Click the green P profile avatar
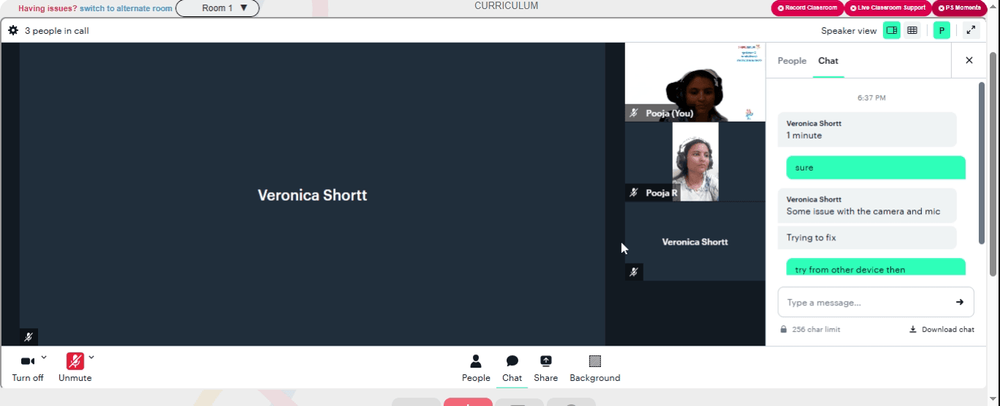The width and height of the screenshot is (1000, 406). (941, 30)
